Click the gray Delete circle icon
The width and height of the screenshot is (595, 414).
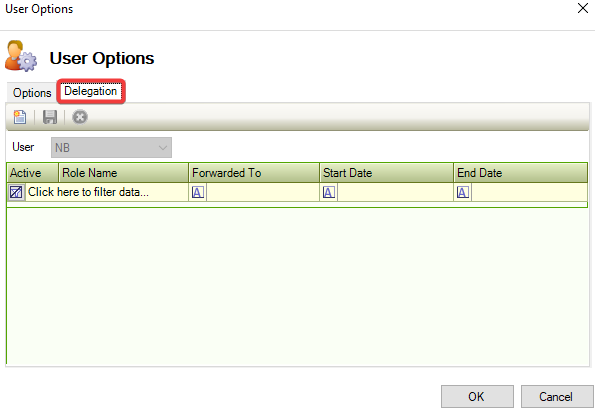80,117
